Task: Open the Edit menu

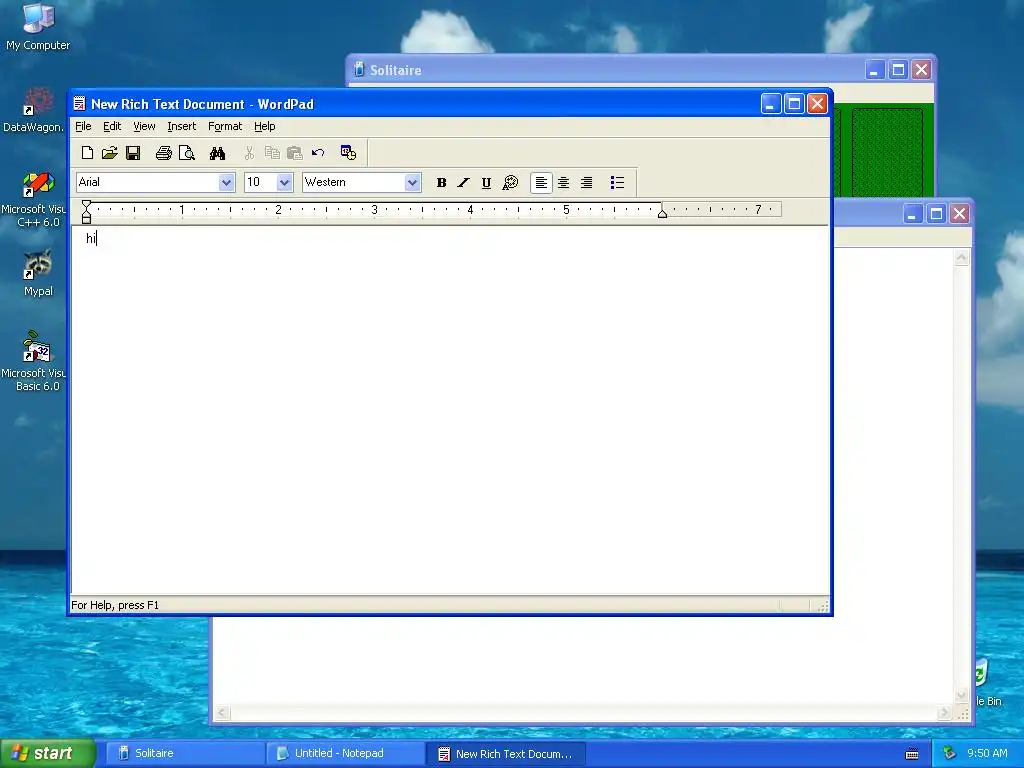Action: [x=112, y=126]
